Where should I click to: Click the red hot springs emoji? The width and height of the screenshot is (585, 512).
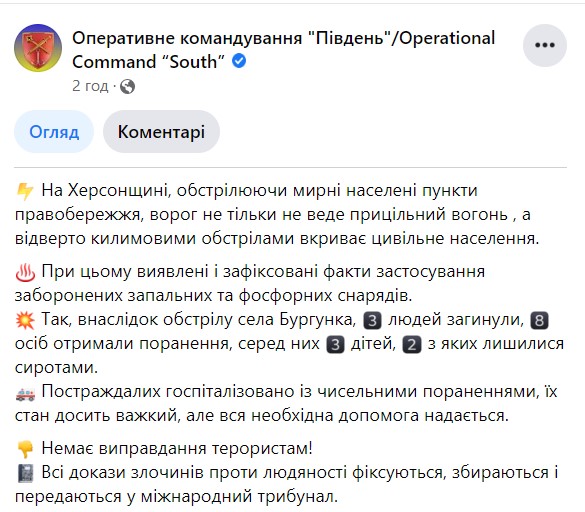(x=25, y=272)
